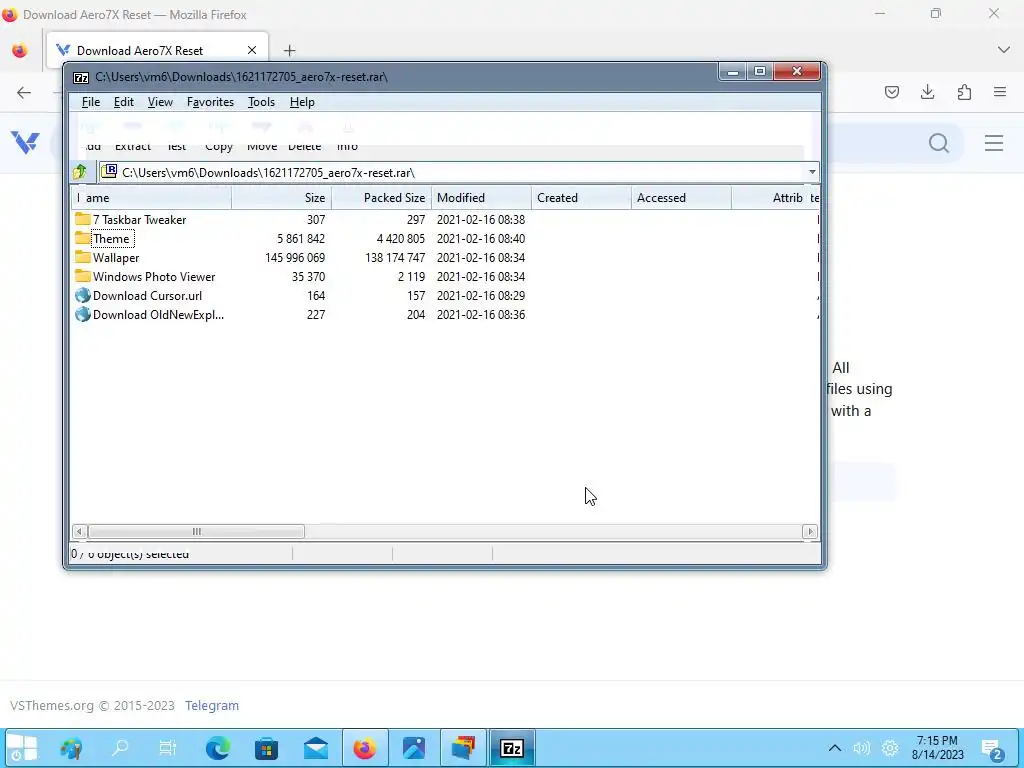Screen dimensions: 1024x768
Task: Open the taskbar clock showing 7:15 PM
Action: pos(937,748)
